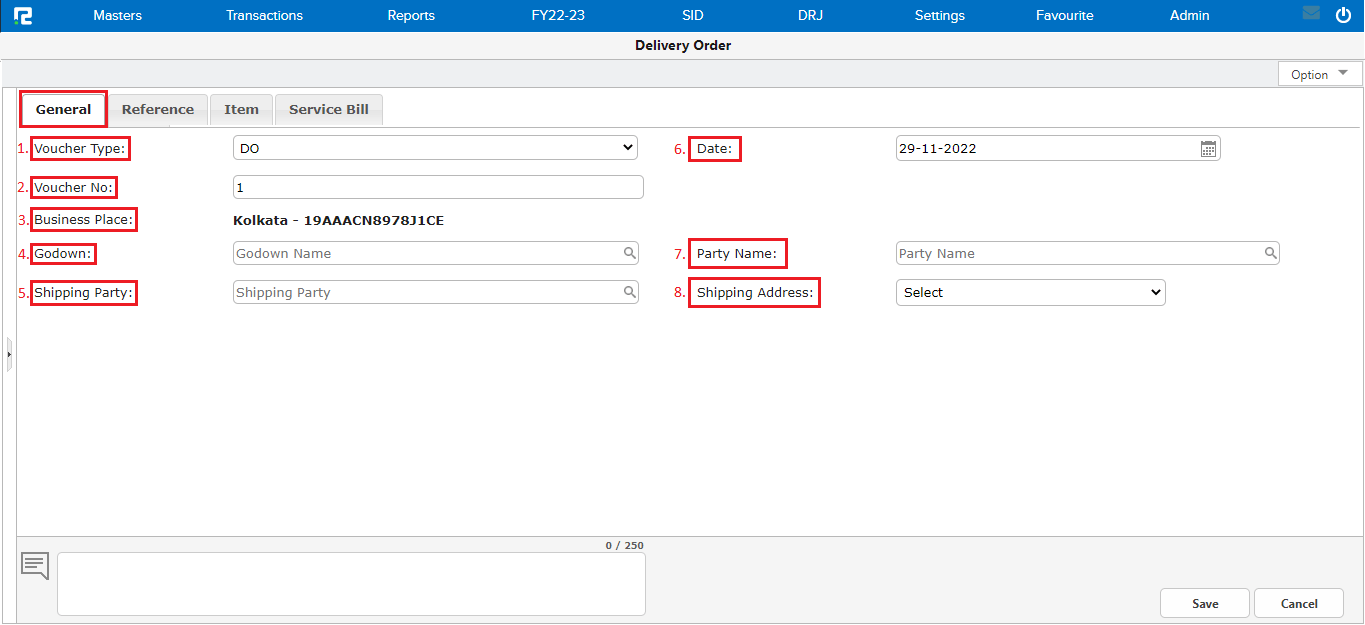The image size is (1365, 625).
Task: Click the Godown Name search magnifier icon
Action: pos(630,253)
